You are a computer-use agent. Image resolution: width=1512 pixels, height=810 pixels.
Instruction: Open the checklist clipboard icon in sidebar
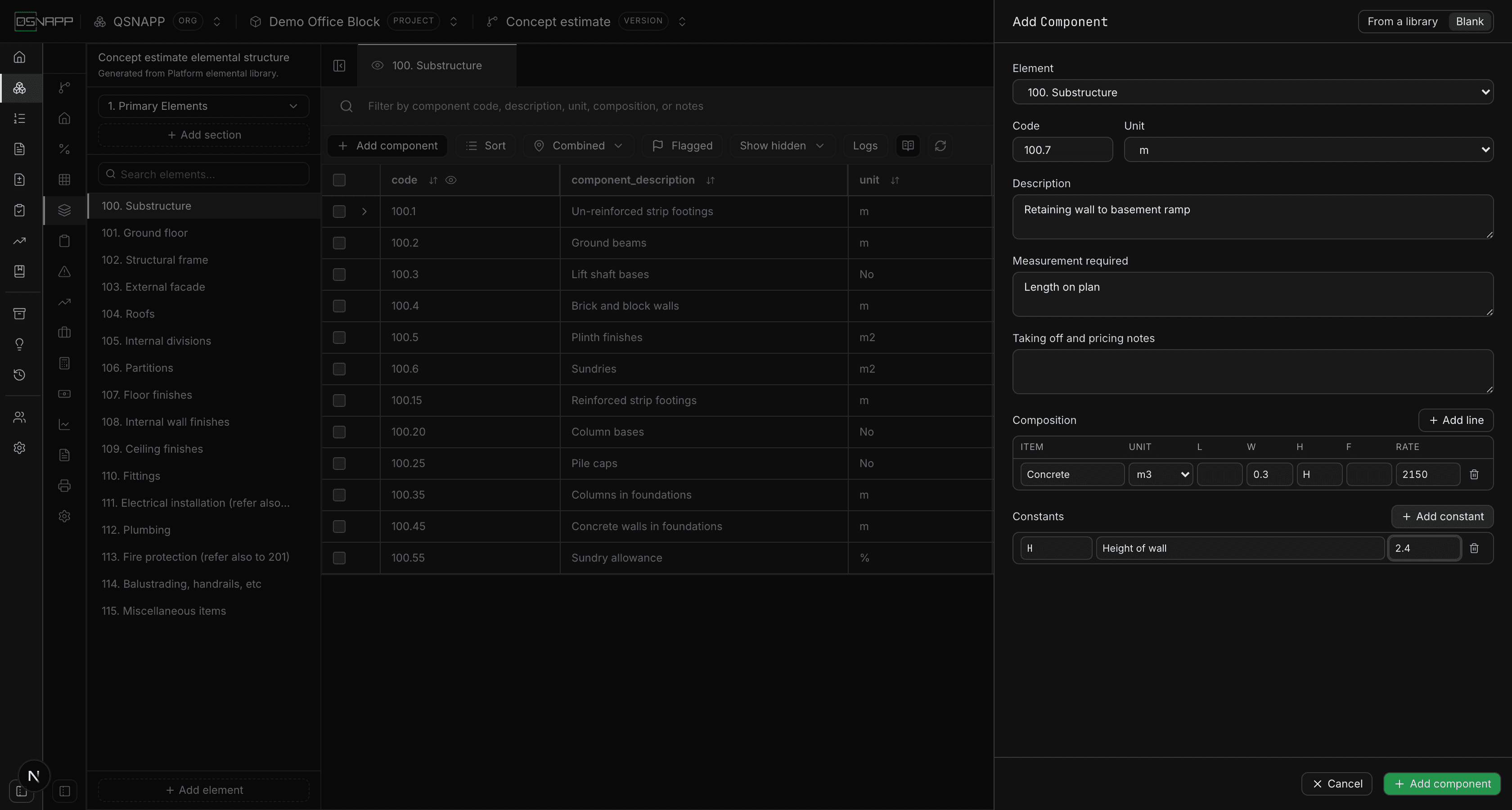pos(19,210)
